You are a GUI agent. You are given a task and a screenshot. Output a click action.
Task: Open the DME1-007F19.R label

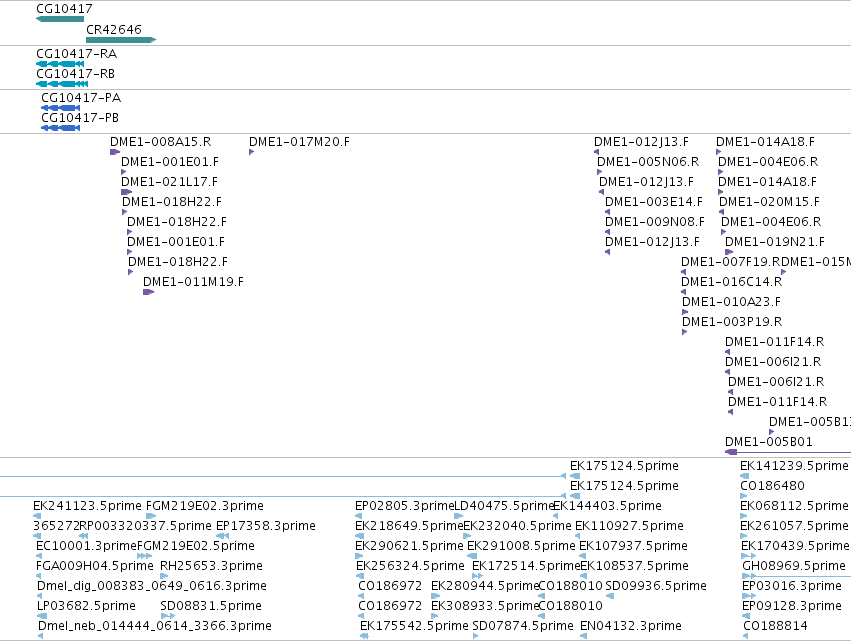tap(731, 262)
